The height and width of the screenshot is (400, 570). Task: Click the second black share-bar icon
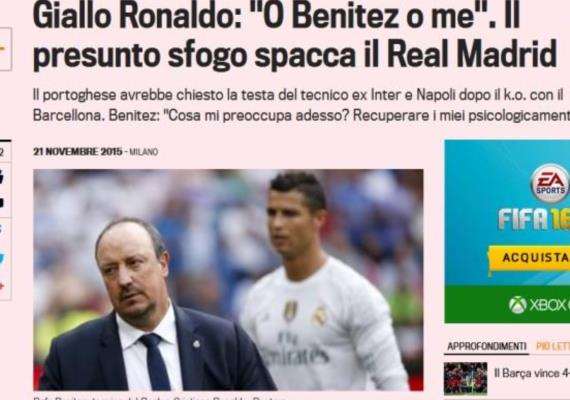[x=2, y=203]
